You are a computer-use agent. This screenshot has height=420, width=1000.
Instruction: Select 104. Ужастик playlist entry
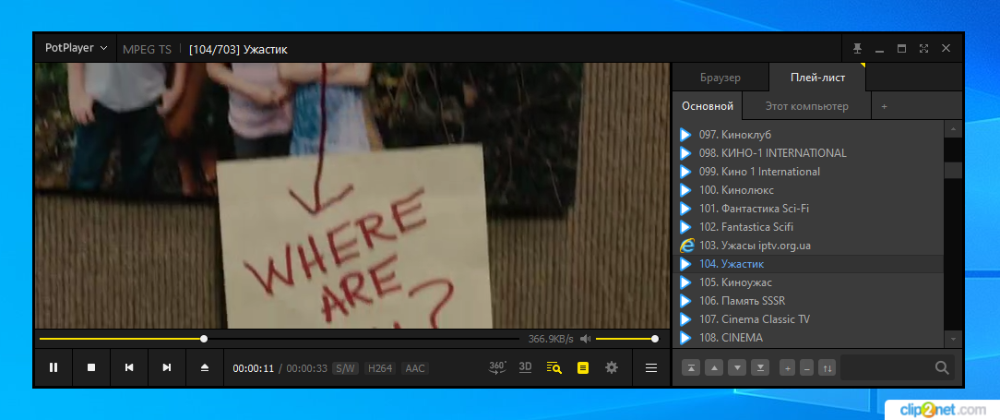(x=808, y=264)
